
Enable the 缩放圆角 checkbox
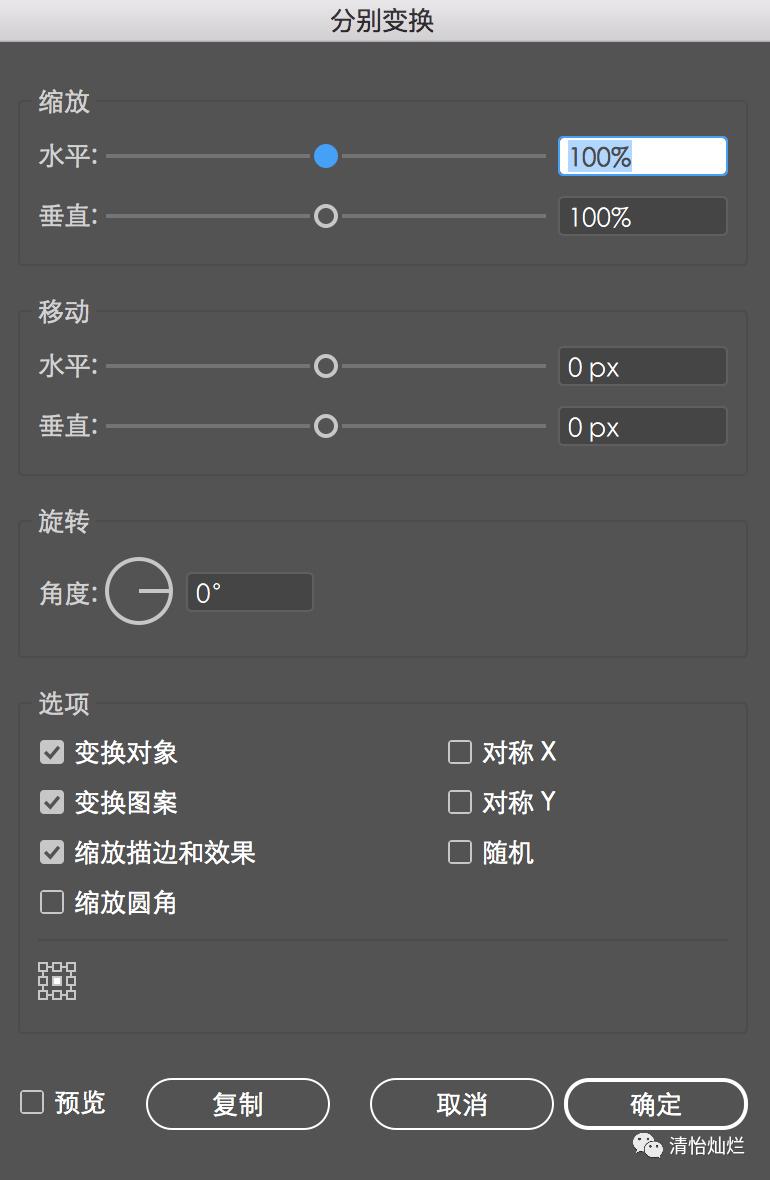52,903
